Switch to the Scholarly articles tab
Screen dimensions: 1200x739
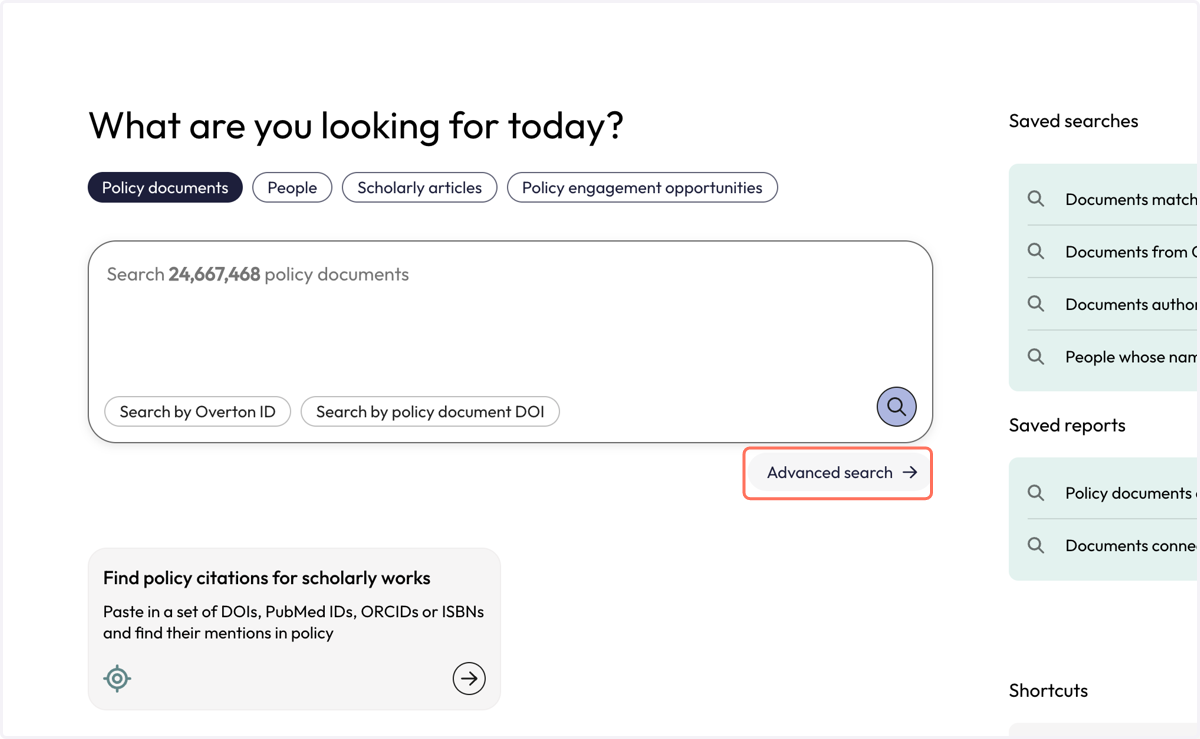(419, 187)
